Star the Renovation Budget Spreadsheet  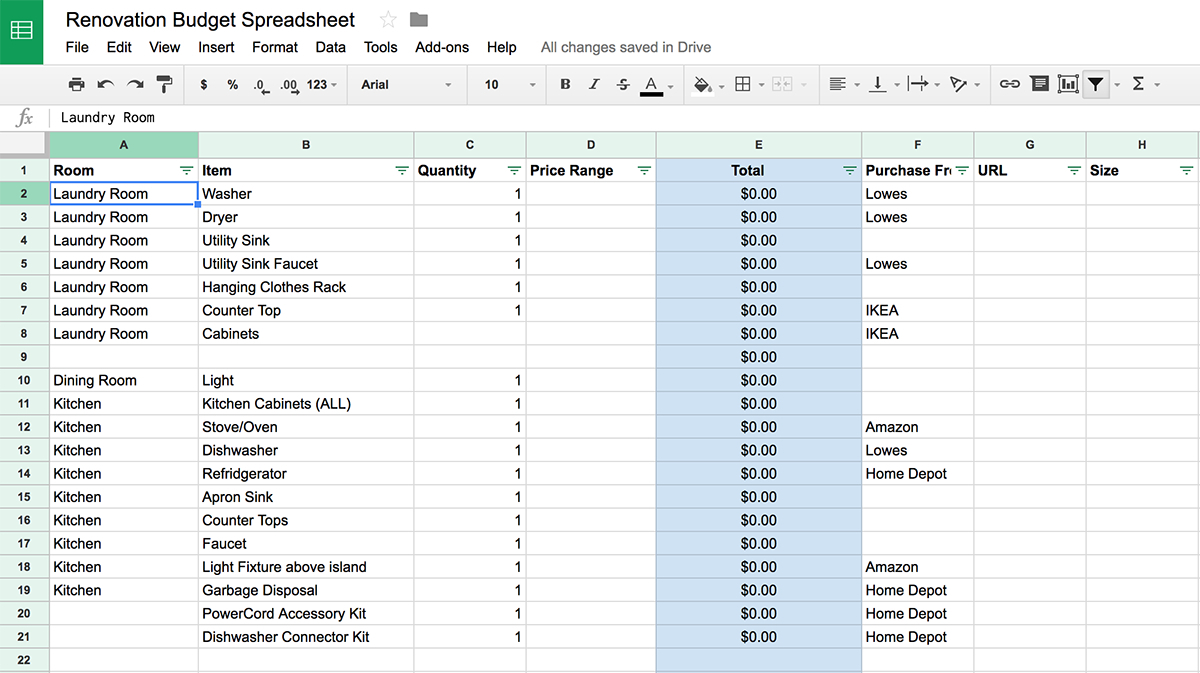tap(387, 18)
